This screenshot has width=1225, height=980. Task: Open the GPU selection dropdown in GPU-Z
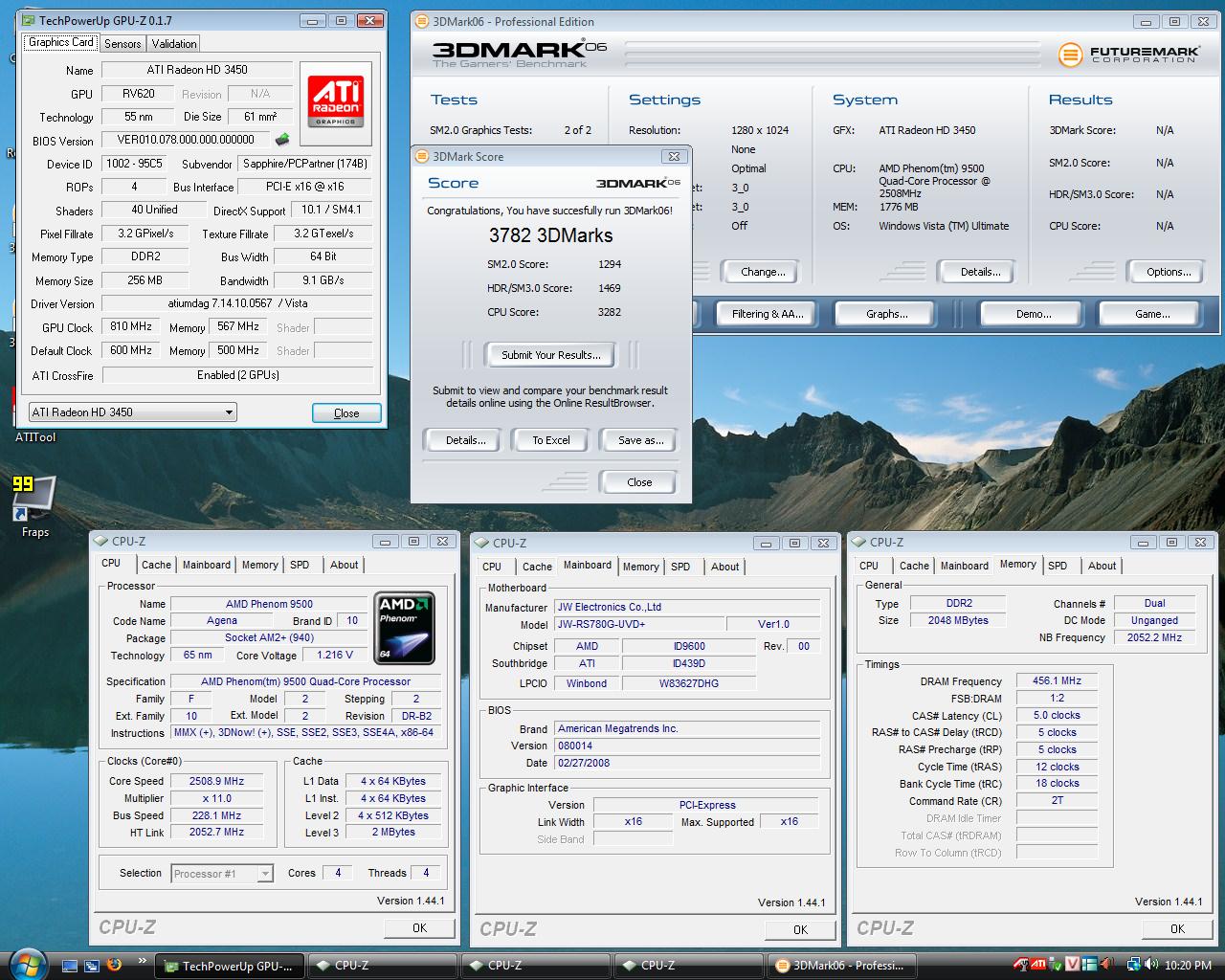(x=132, y=412)
